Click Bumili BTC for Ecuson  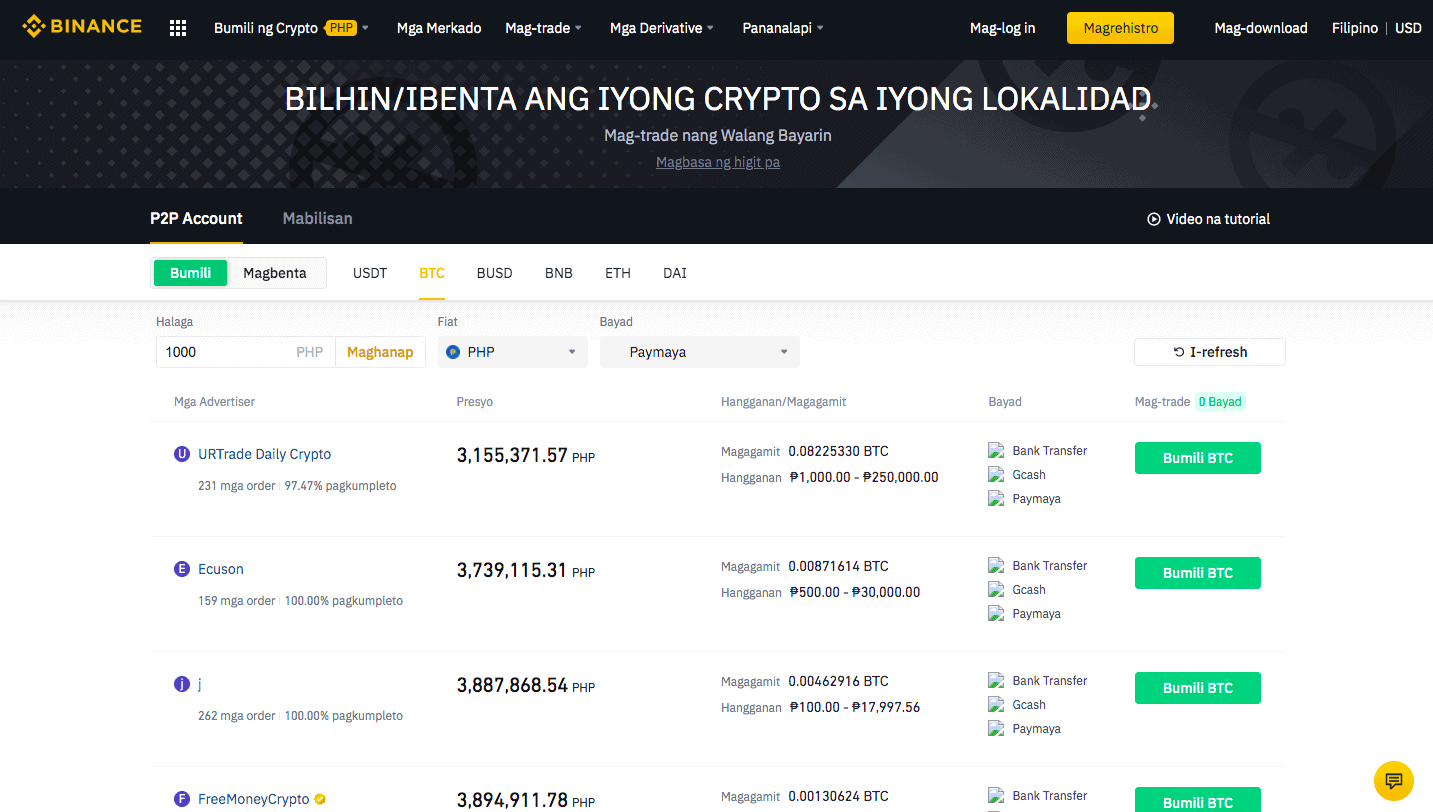[x=1197, y=573]
